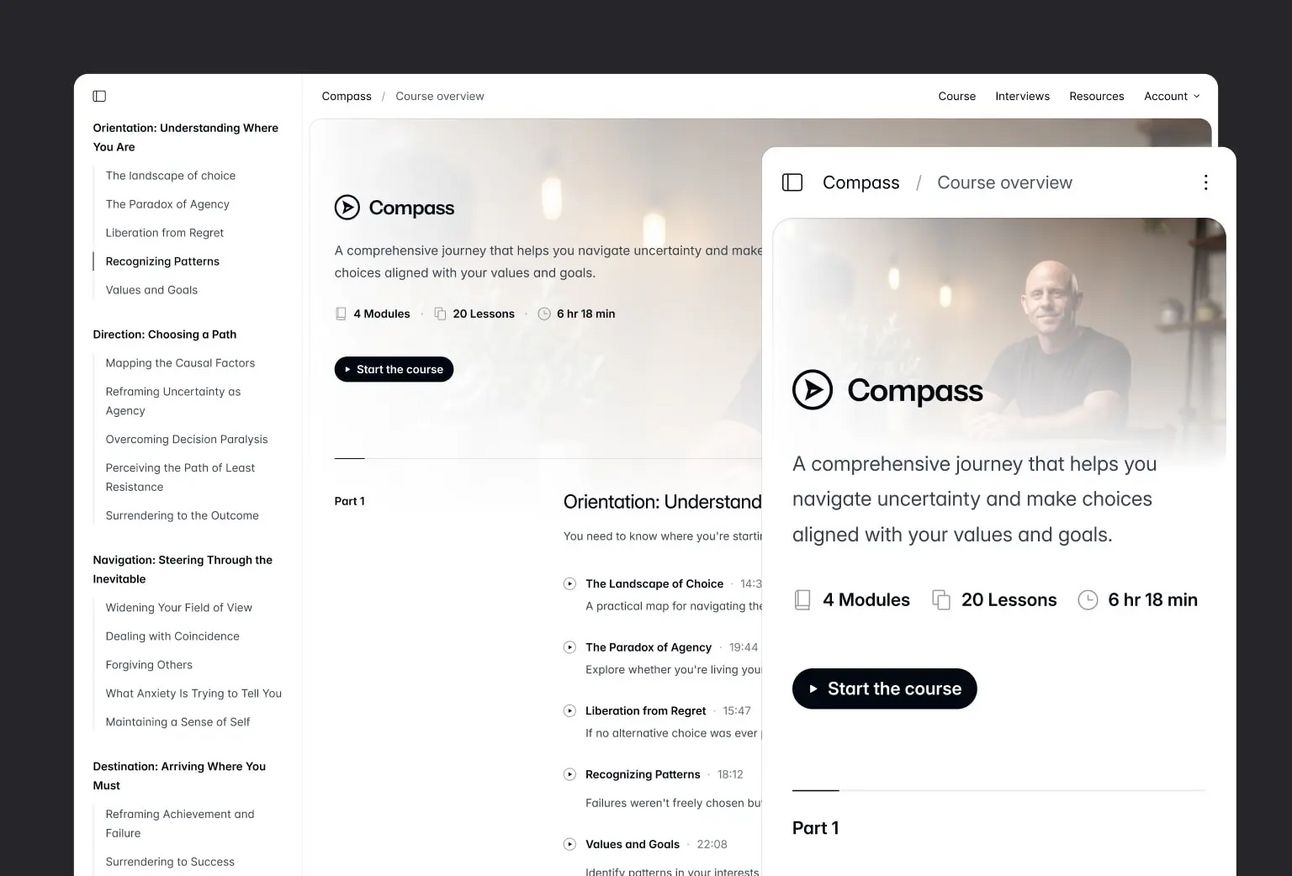Start the course in the mobile preview
Viewport: 1292px width, 876px height.
coord(884,689)
